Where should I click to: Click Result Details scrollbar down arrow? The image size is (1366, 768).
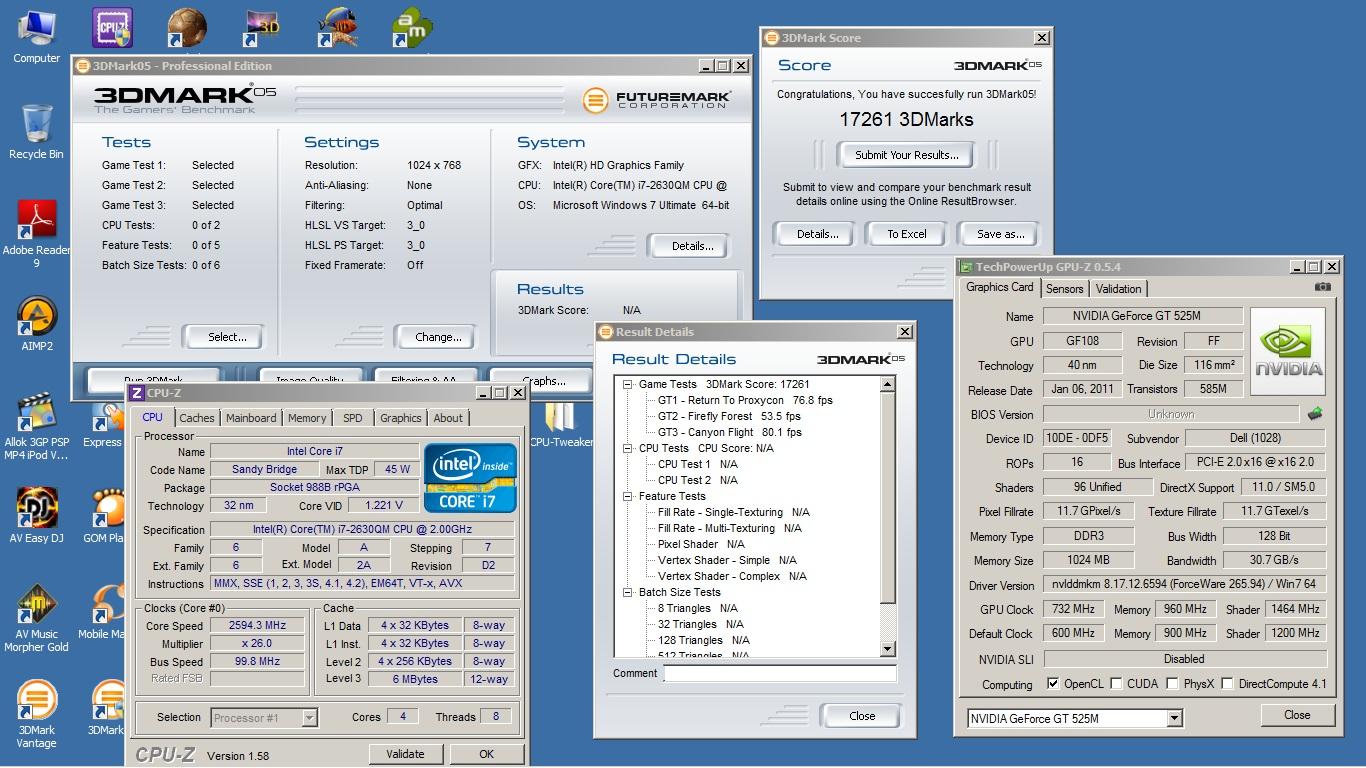887,649
